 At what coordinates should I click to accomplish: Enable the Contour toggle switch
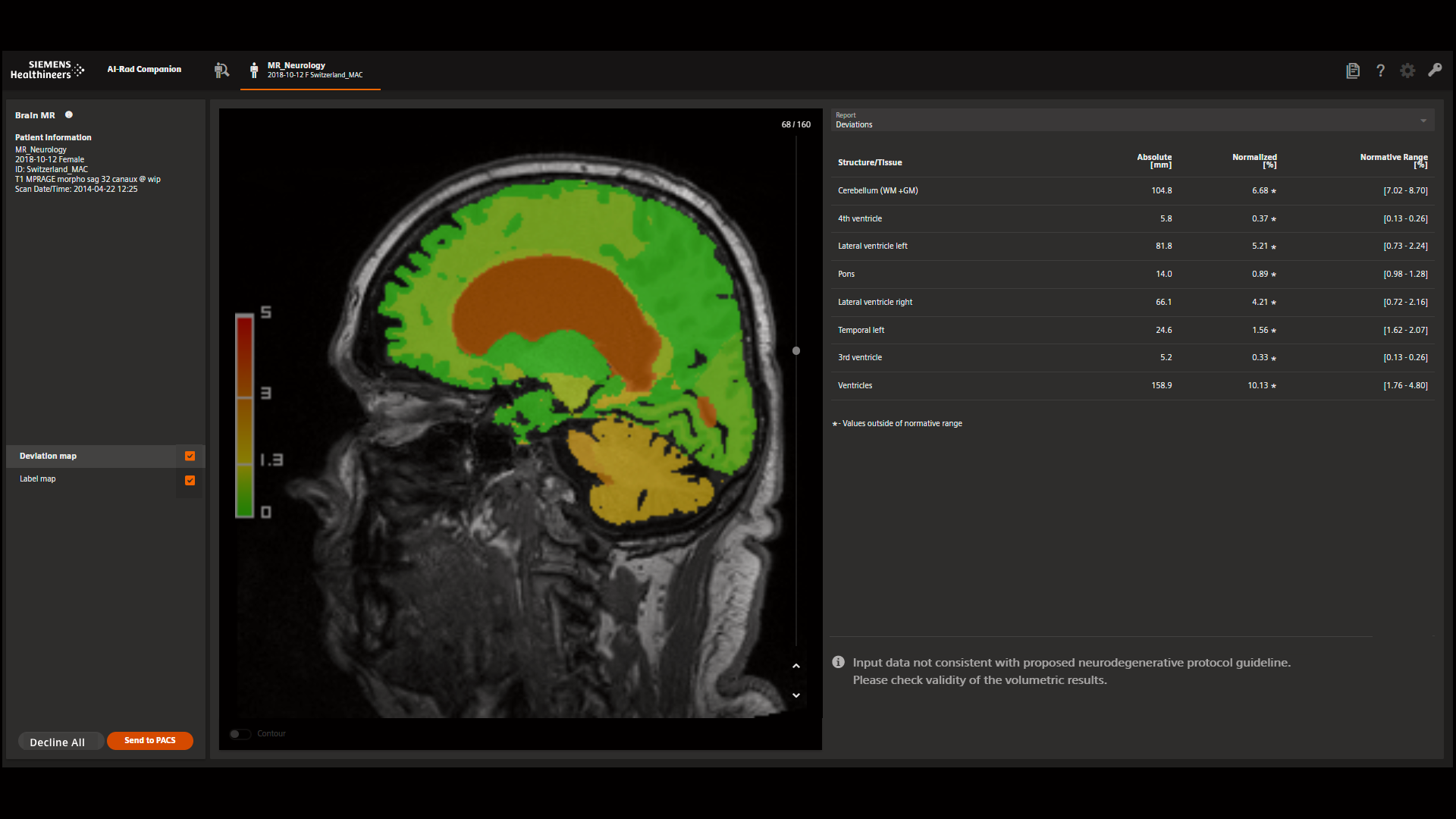pos(240,734)
